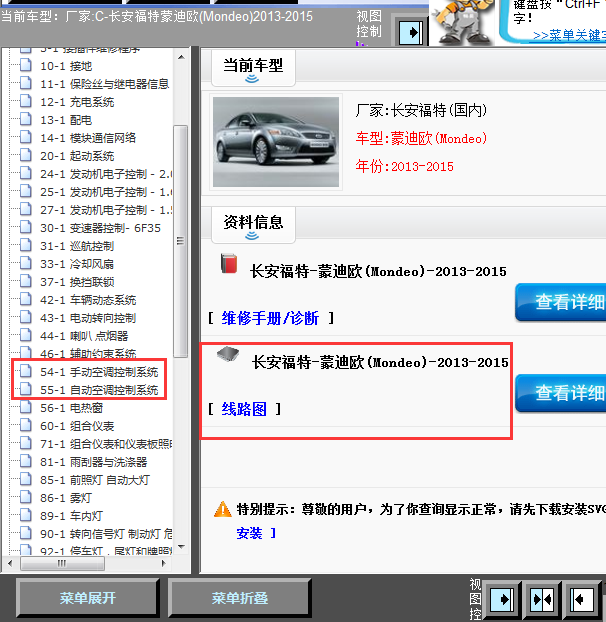This screenshot has width=606, height=622.
Task: Collapse all menus with 菜单折叠
Action: 240,598
